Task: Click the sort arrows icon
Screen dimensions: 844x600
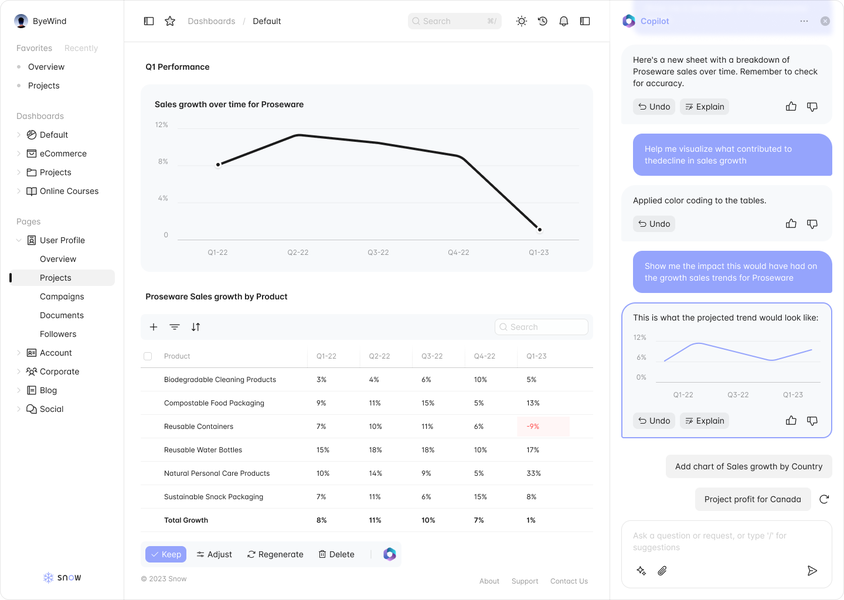Action: click(196, 327)
